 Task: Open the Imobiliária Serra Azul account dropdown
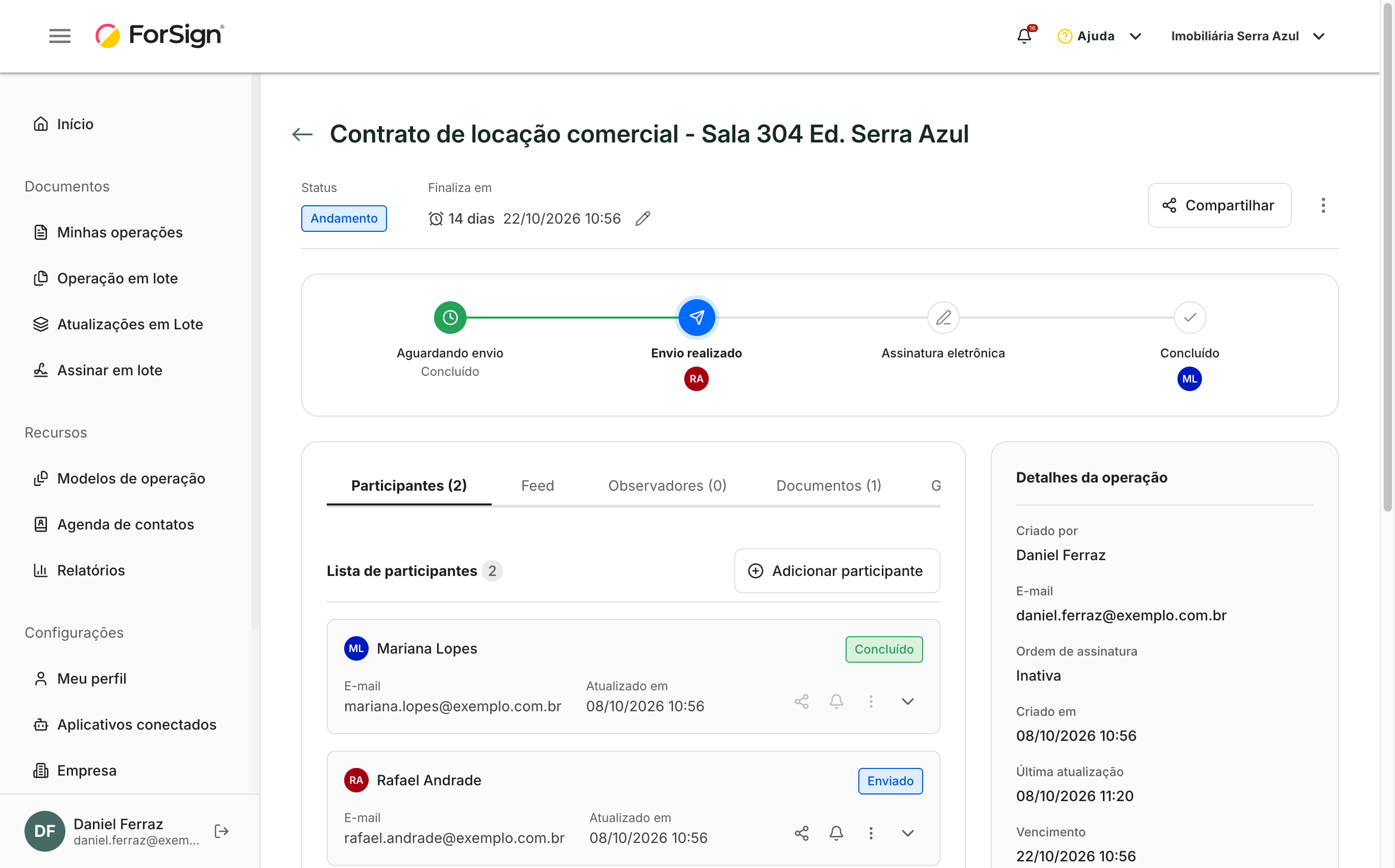1248,36
